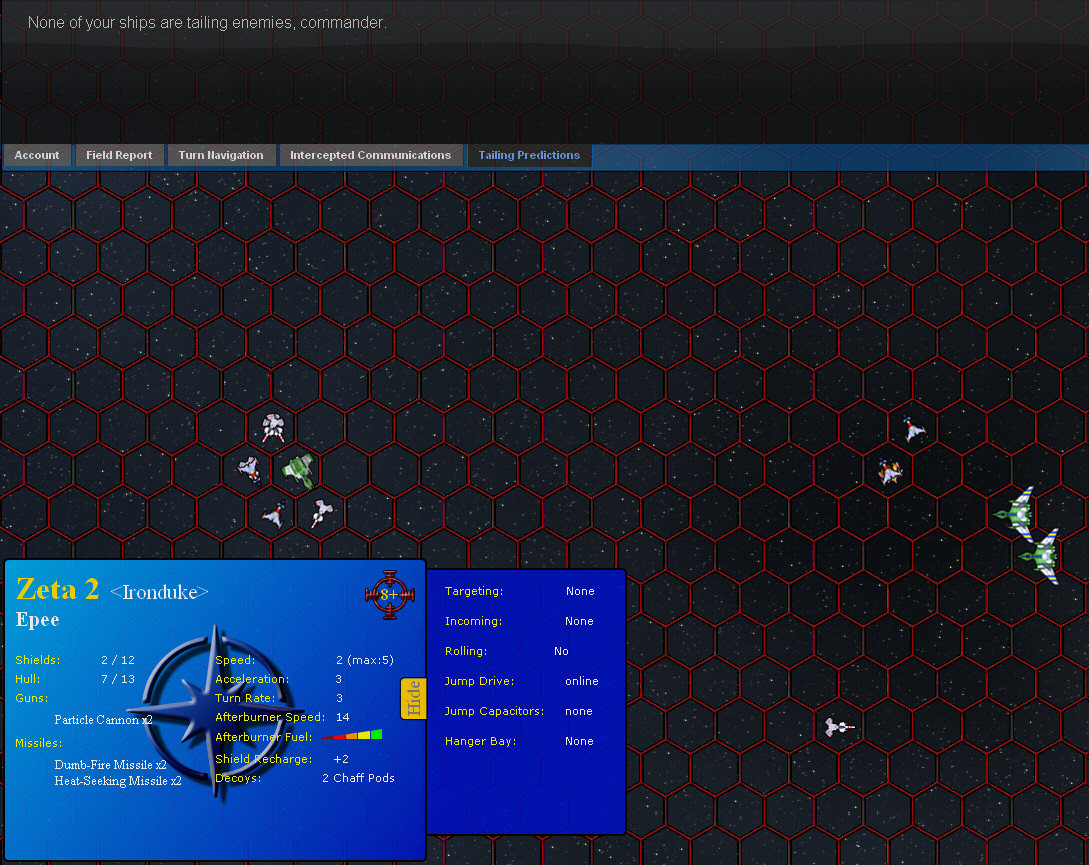Select the green ship in the left cluster

click(298, 469)
